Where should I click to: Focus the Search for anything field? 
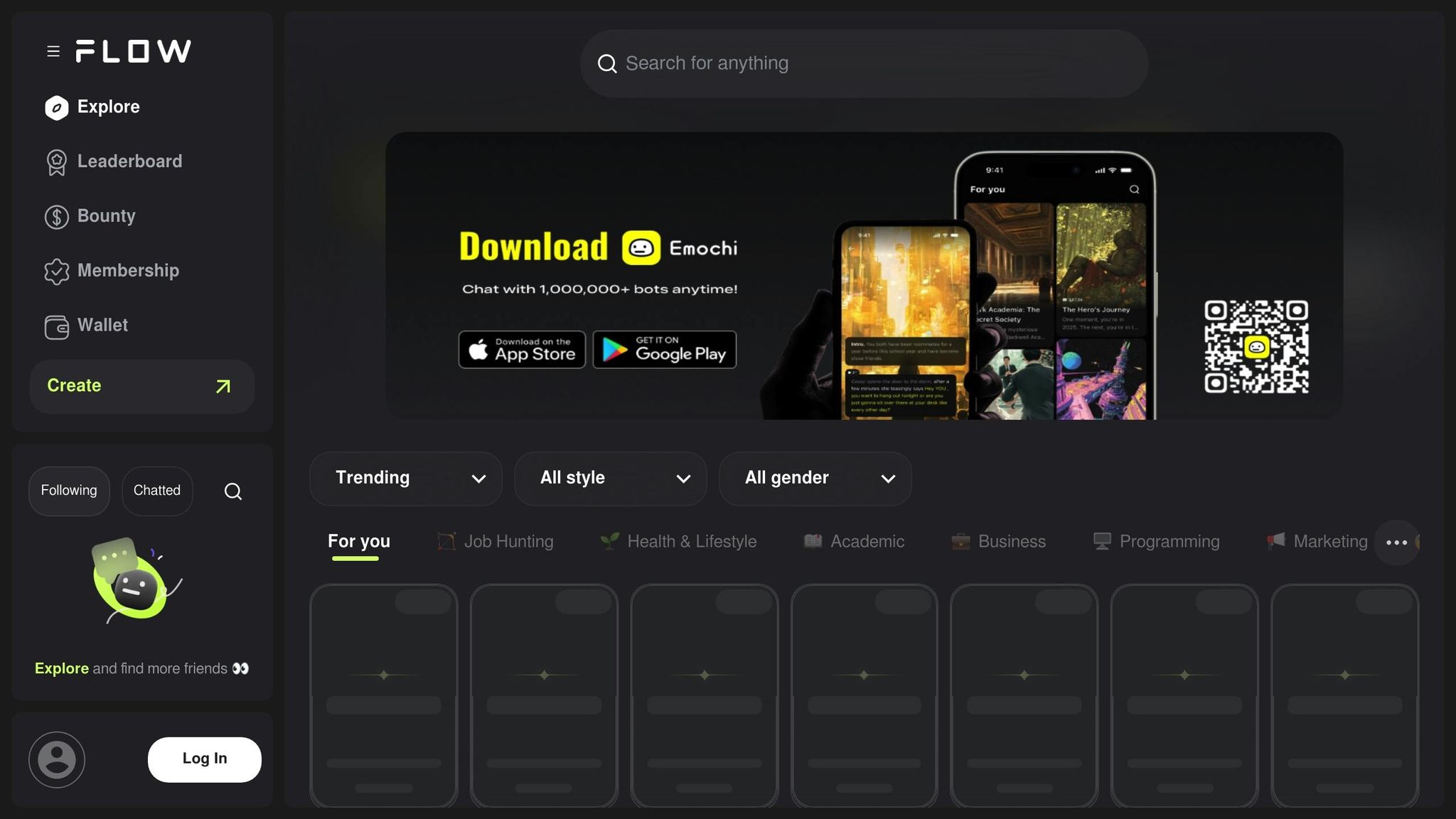(863, 63)
